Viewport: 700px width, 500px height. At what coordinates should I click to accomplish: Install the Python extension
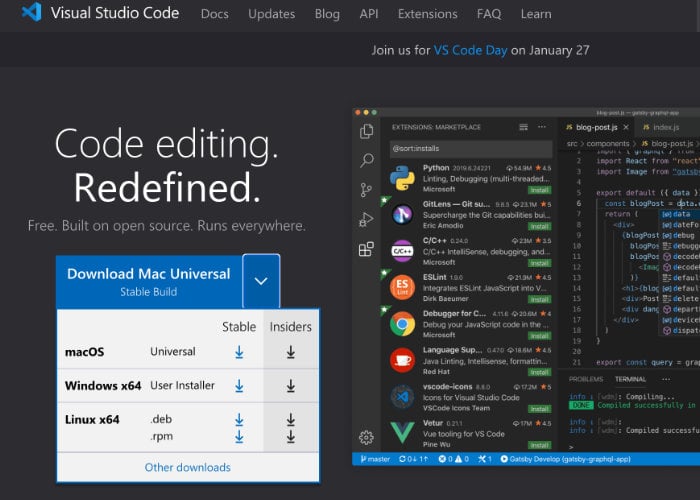click(539, 190)
